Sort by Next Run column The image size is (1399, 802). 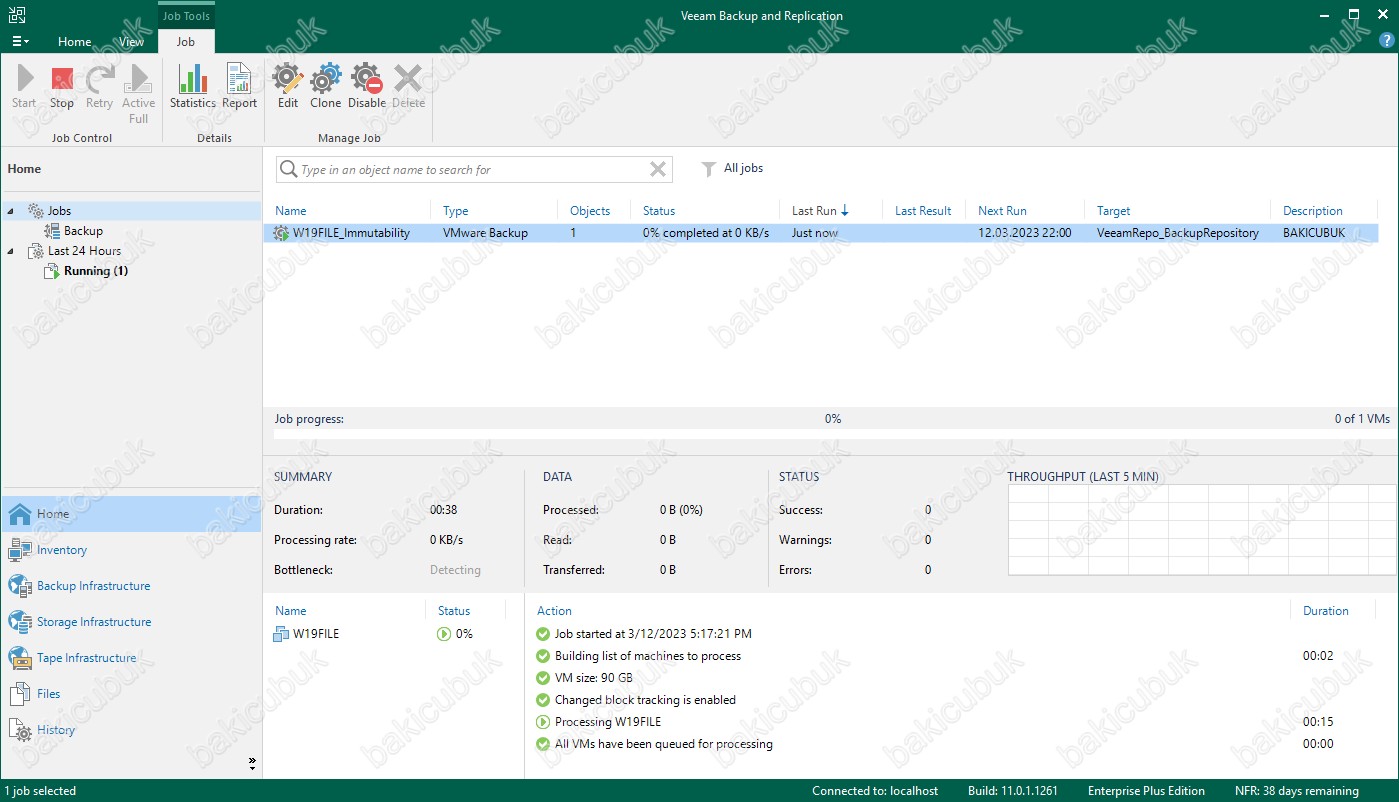click(1002, 211)
